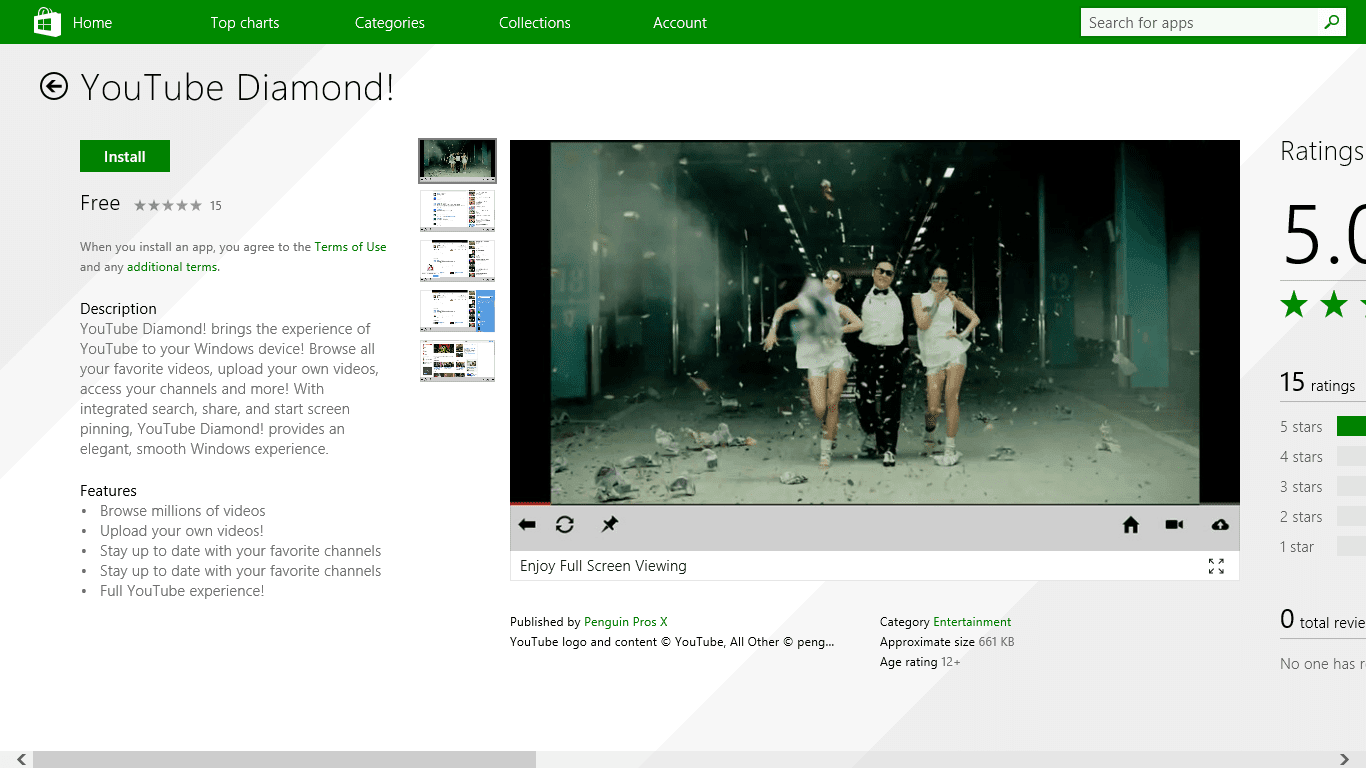The image size is (1366, 768).
Task: Click the 15 ratings count
Action: pyautogui.click(x=1318, y=383)
